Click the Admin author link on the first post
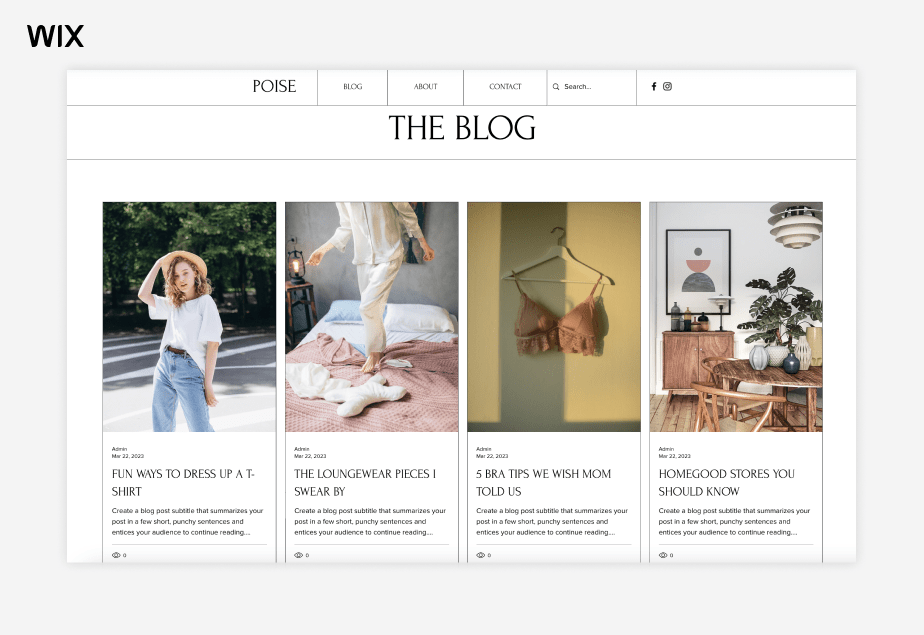Image resolution: width=924 pixels, height=635 pixels. pyautogui.click(x=119, y=449)
